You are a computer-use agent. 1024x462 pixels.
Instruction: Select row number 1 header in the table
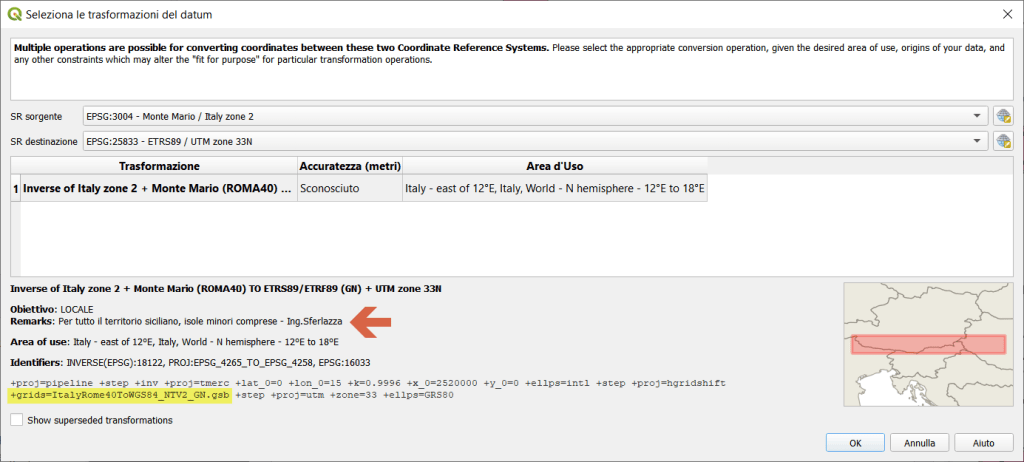click(x=15, y=188)
